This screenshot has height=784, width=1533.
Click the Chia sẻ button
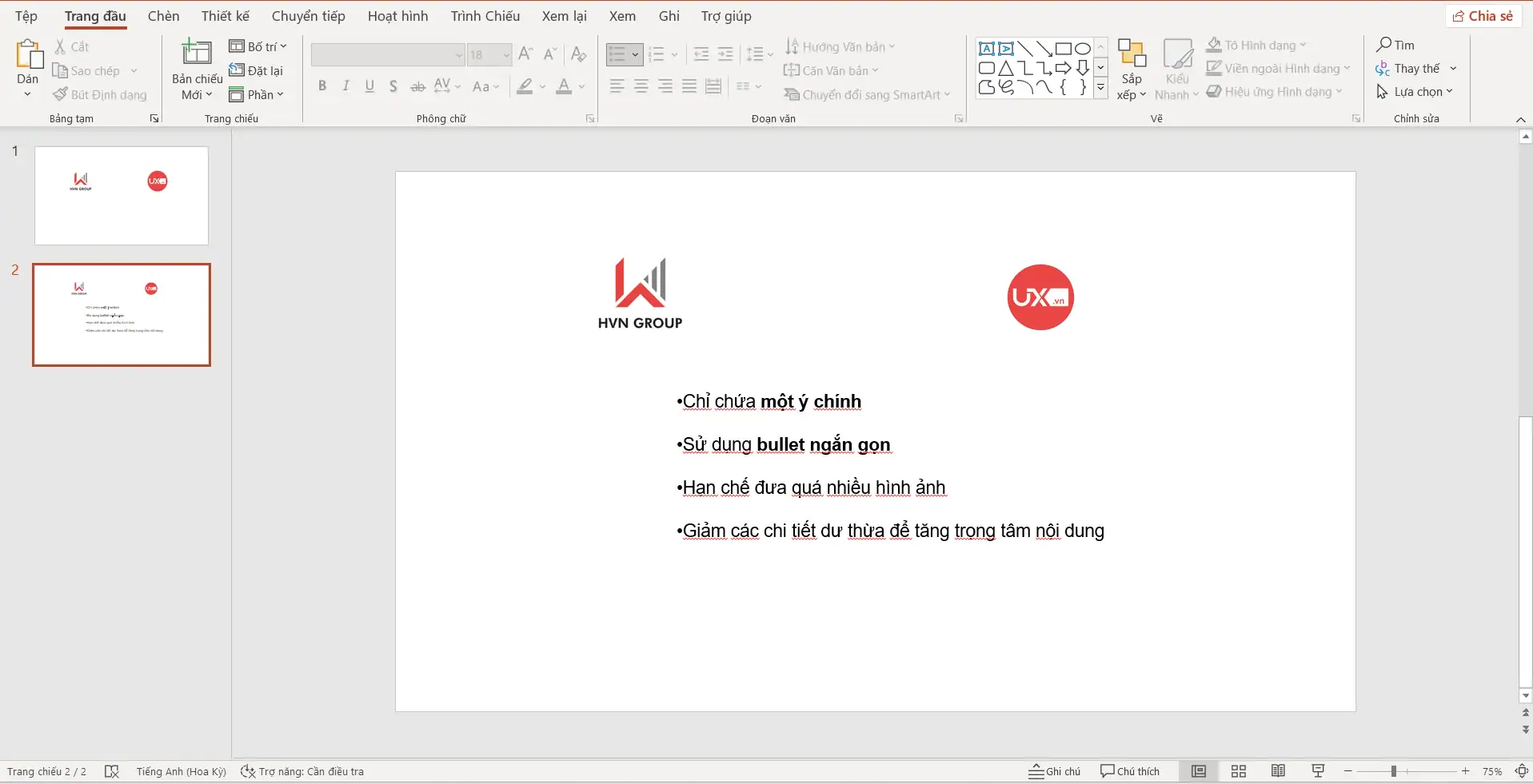point(1483,15)
